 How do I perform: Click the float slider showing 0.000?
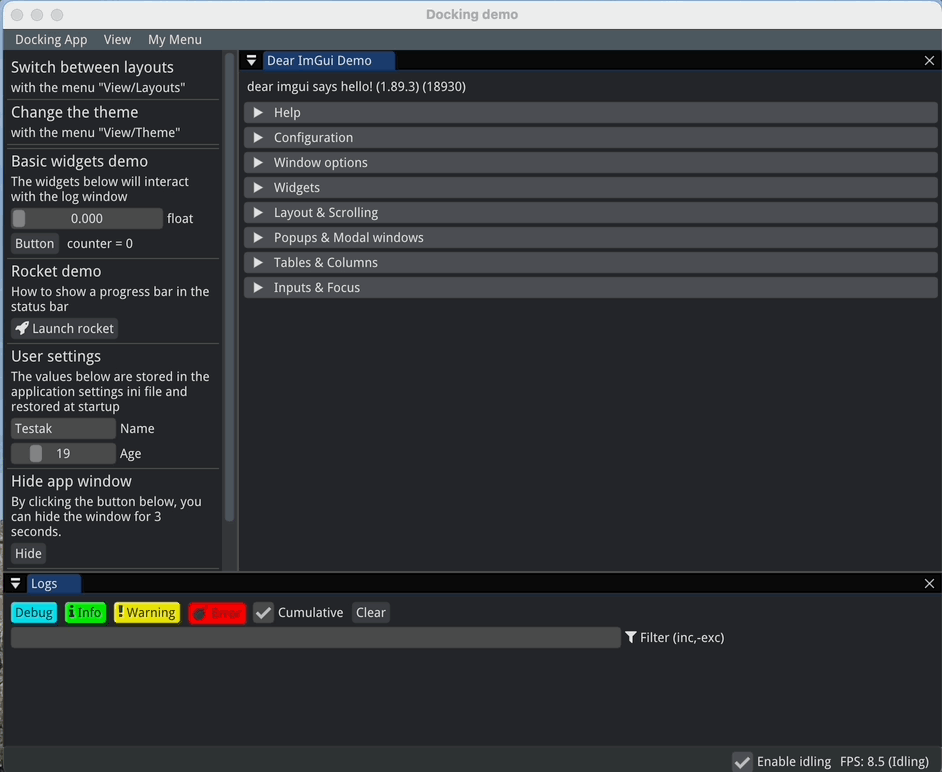click(87, 219)
